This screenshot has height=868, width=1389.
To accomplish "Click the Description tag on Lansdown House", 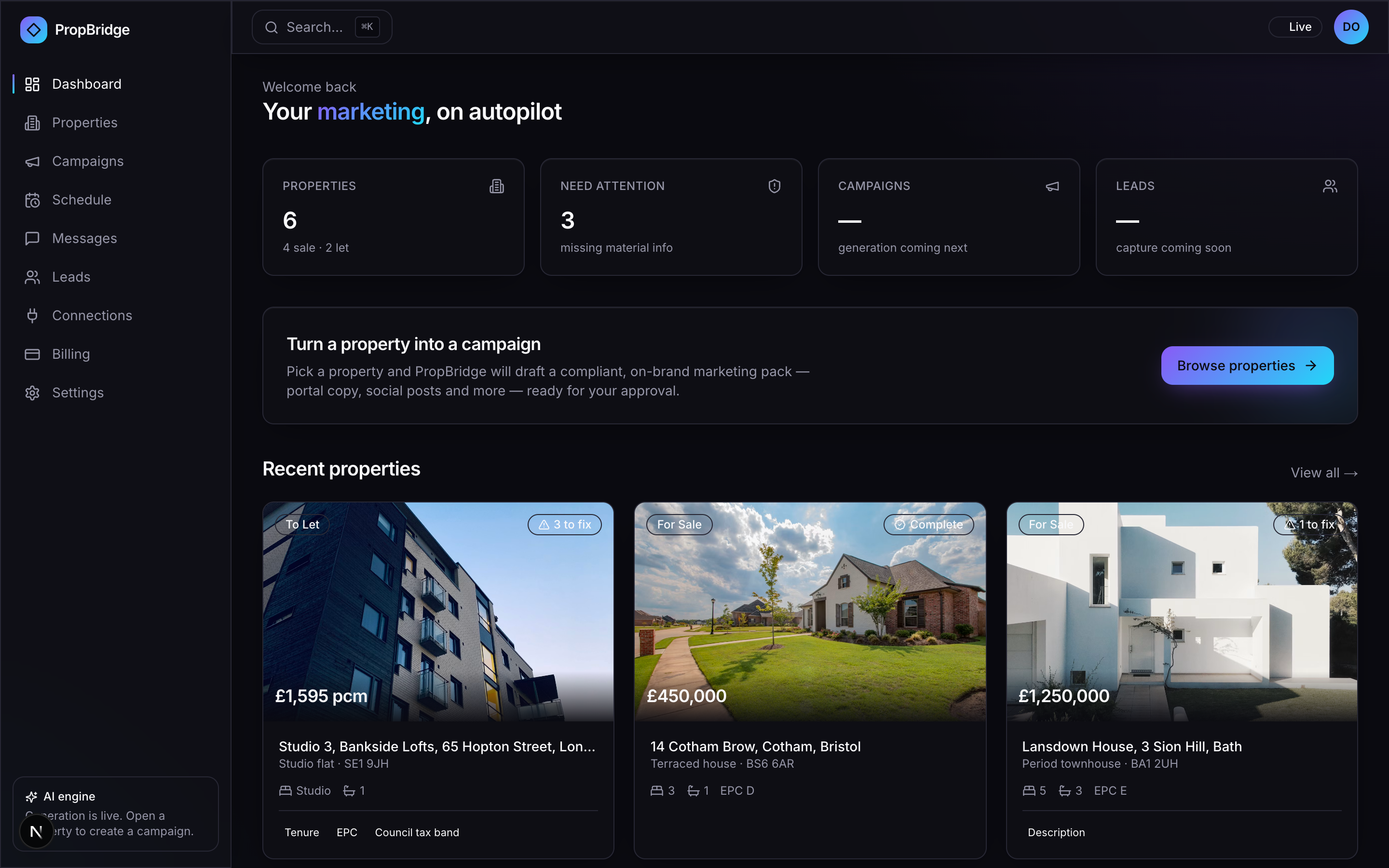I will [1056, 832].
